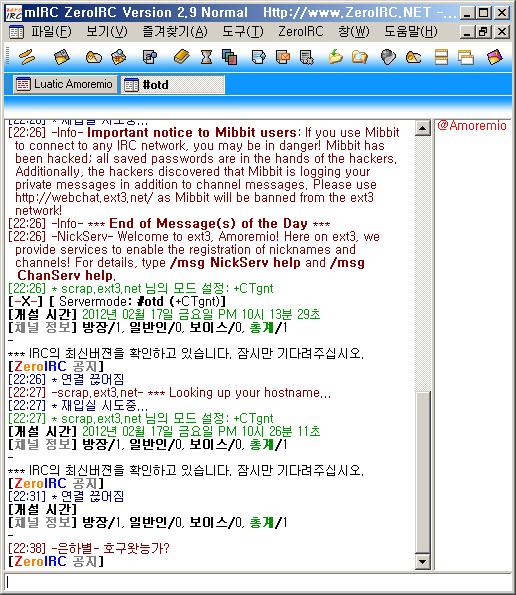Click the yellow address book toolbar icon
This screenshot has height=595, width=516.
(x=181, y=57)
